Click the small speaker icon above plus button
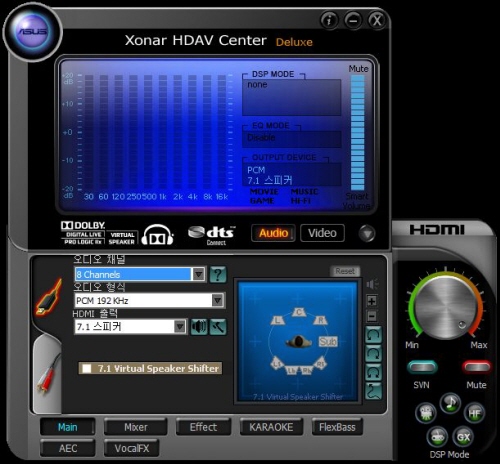 pyautogui.click(x=372, y=284)
